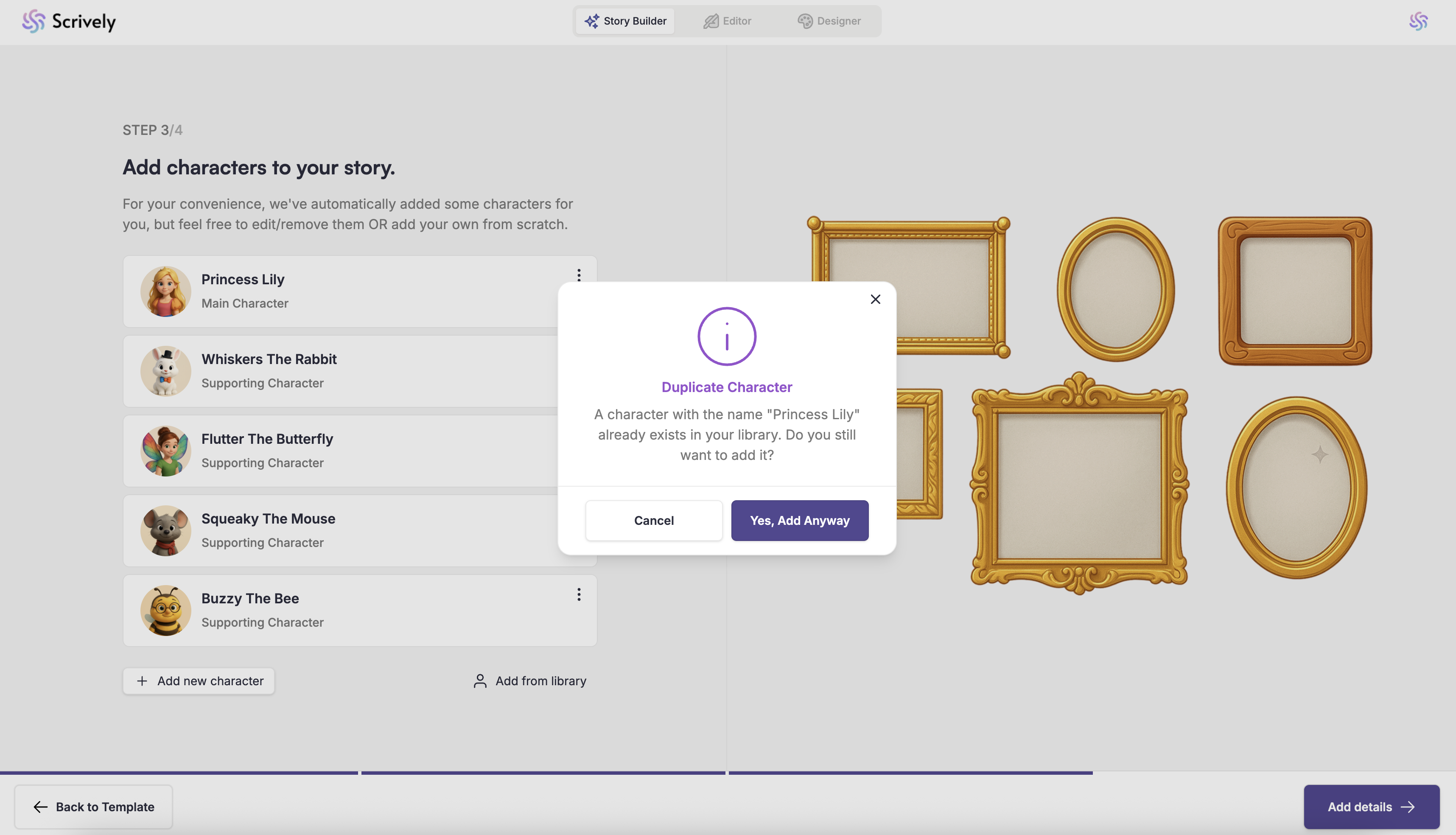Select Whiskers The Rabbit's avatar
The image size is (1456, 835).
point(166,371)
